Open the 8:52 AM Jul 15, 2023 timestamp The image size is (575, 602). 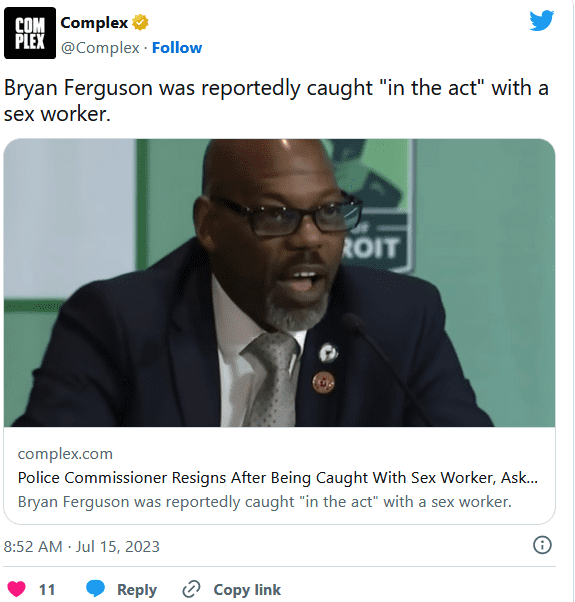[x=81, y=547]
